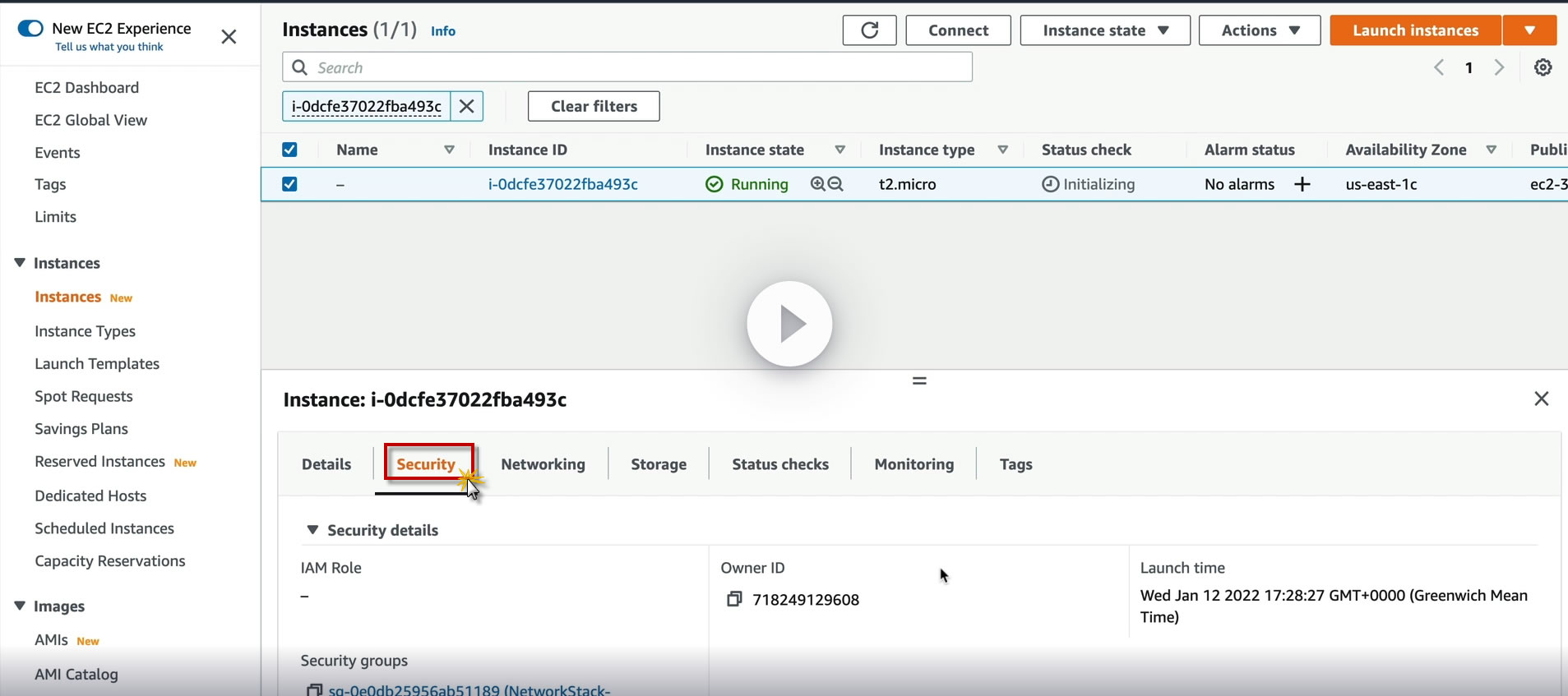This screenshot has width=1568, height=696.
Task: Open Launch Templates in sidebar
Action: coord(97,364)
